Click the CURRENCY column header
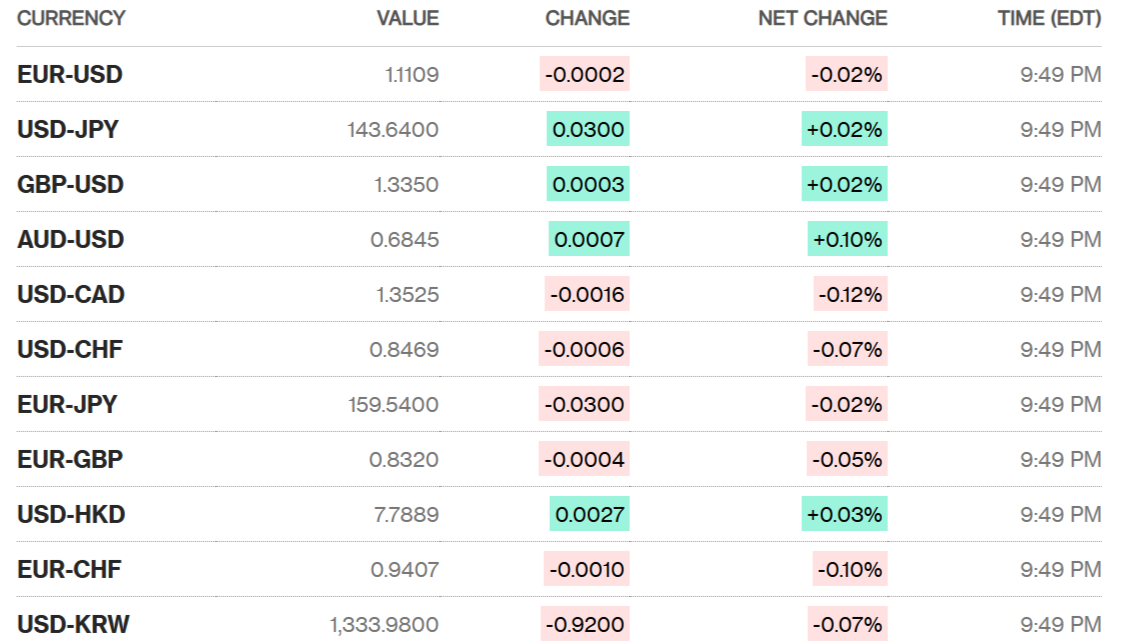1123x644 pixels. click(71, 18)
